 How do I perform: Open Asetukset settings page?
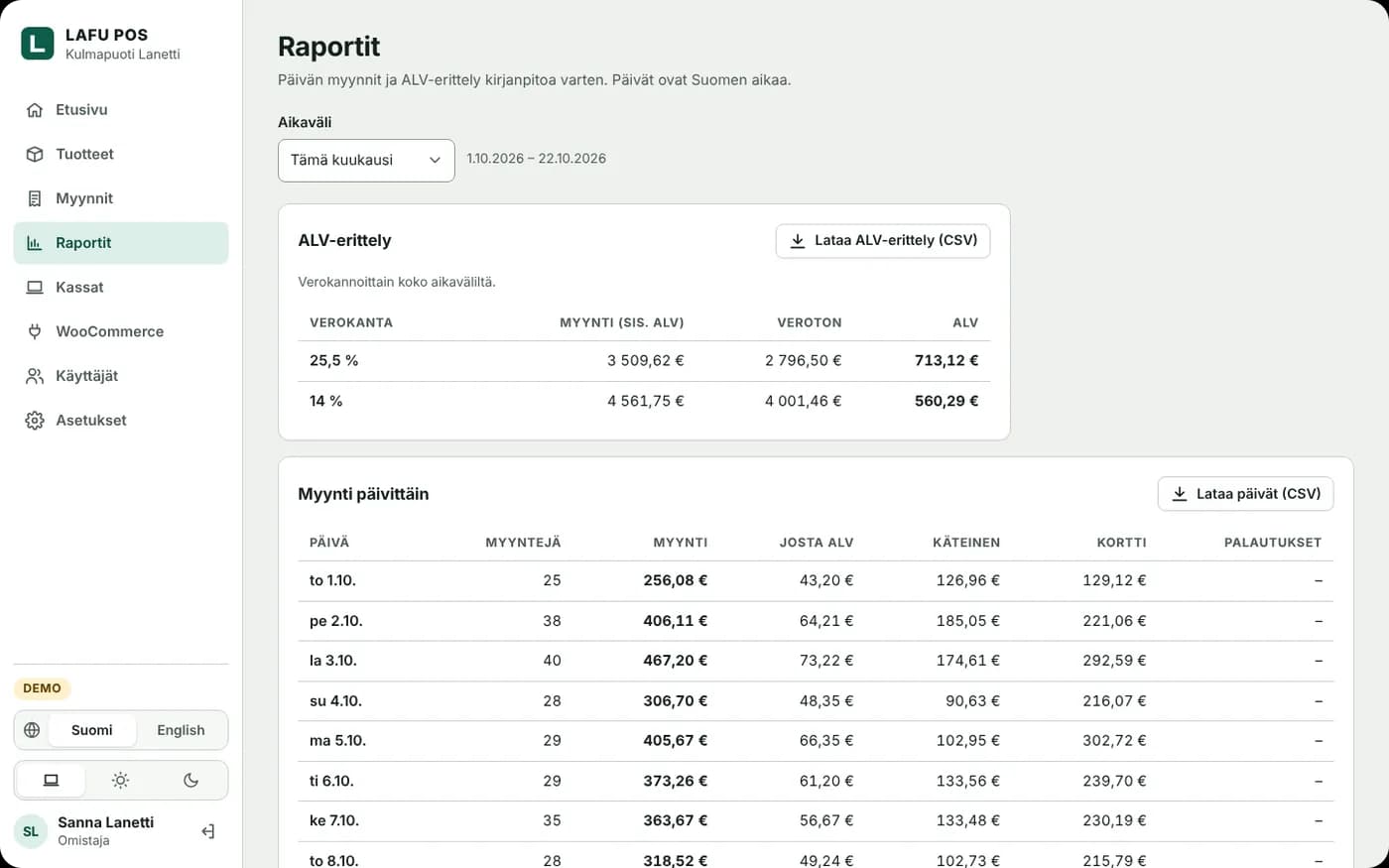[121, 421]
